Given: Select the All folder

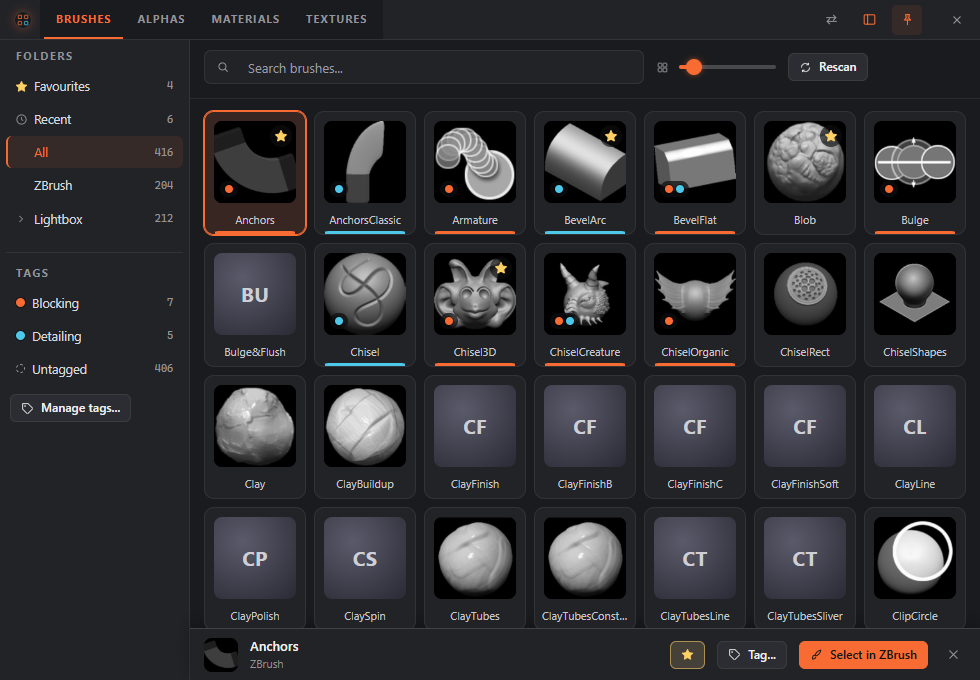Looking at the screenshot, I should 94,152.
